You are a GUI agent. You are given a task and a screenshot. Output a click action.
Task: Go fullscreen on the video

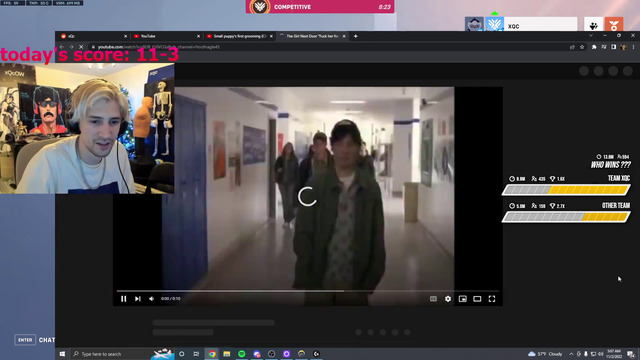492,299
